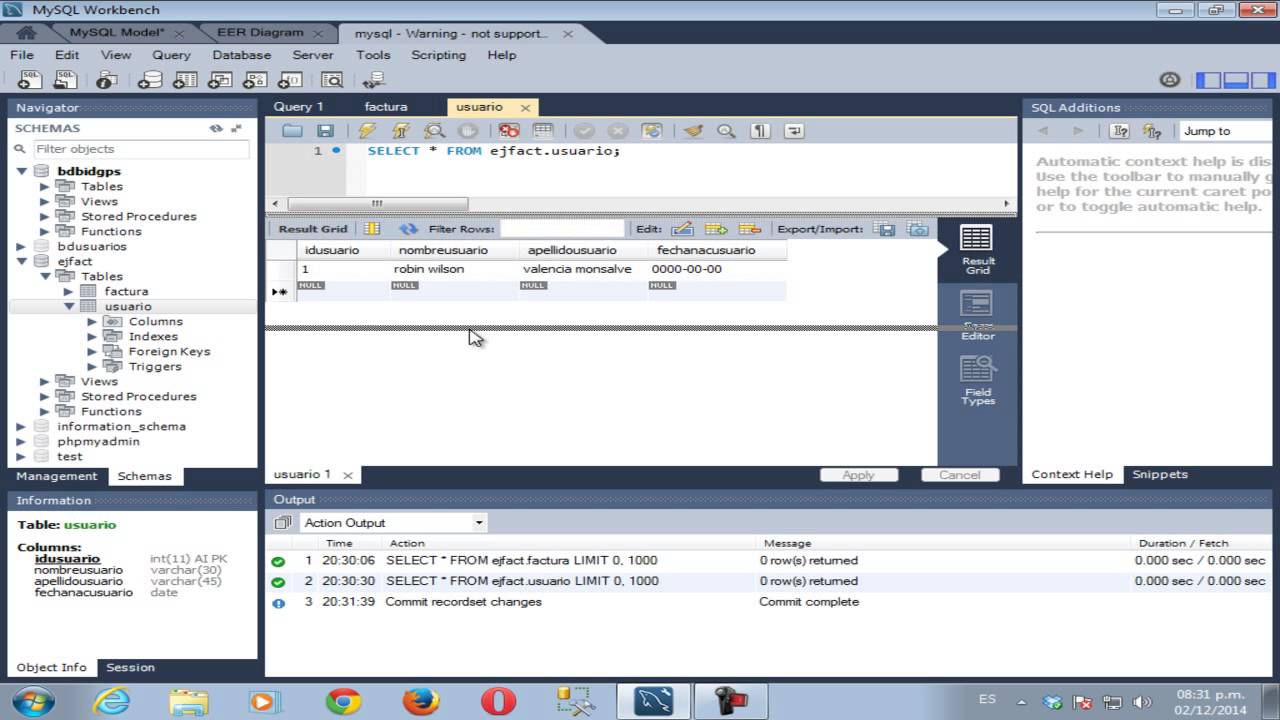This screenshot has width=1280, height=720.
Task: Open the object inspector from main toolbar
Action: coord(107,80)
